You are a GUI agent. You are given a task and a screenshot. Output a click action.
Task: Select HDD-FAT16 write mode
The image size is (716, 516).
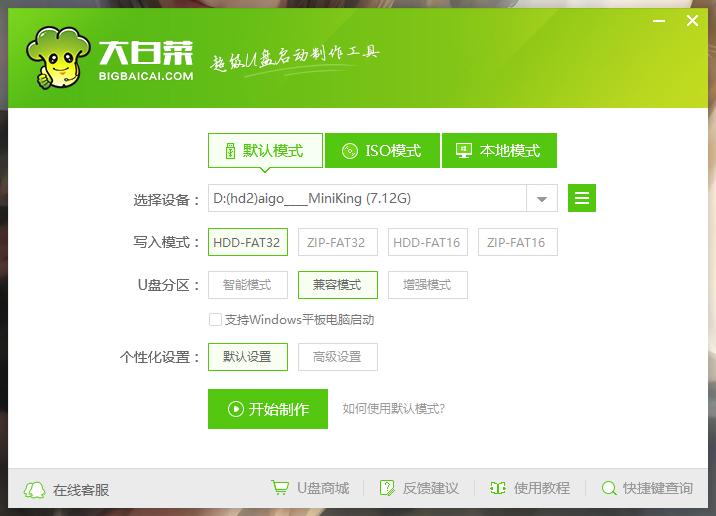point(427,242)
